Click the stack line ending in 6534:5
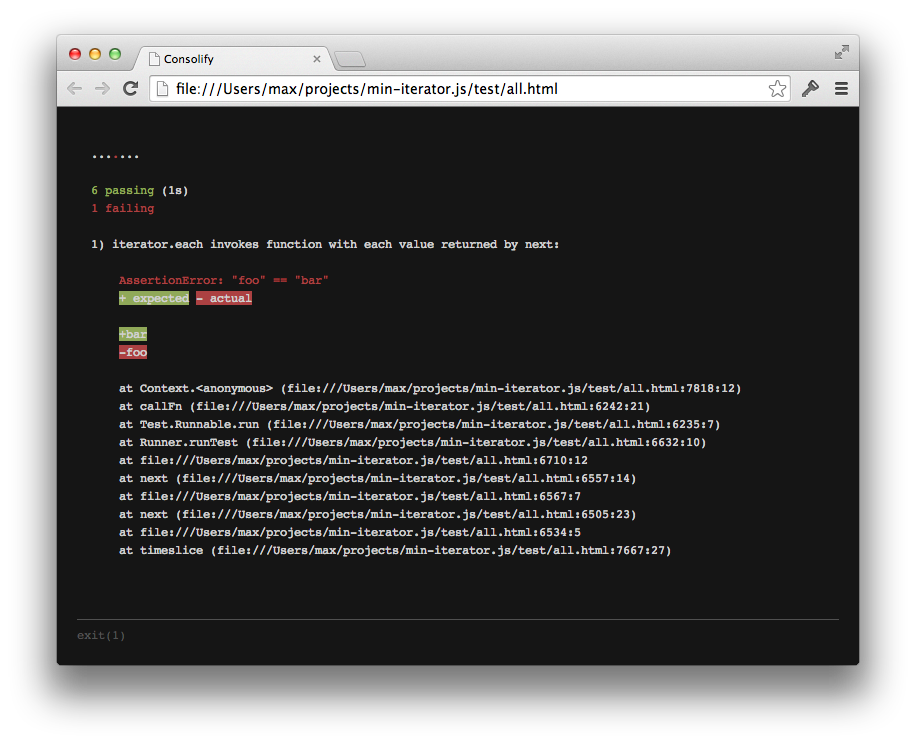Screen dimensions: 916x744 (350, 533)
